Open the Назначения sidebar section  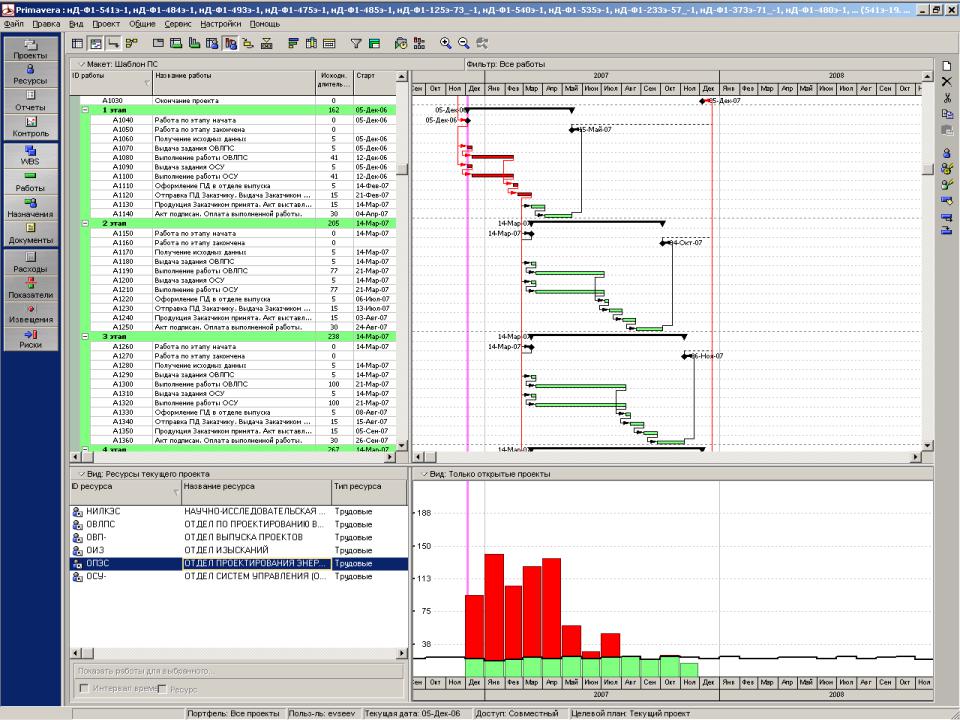31,208
